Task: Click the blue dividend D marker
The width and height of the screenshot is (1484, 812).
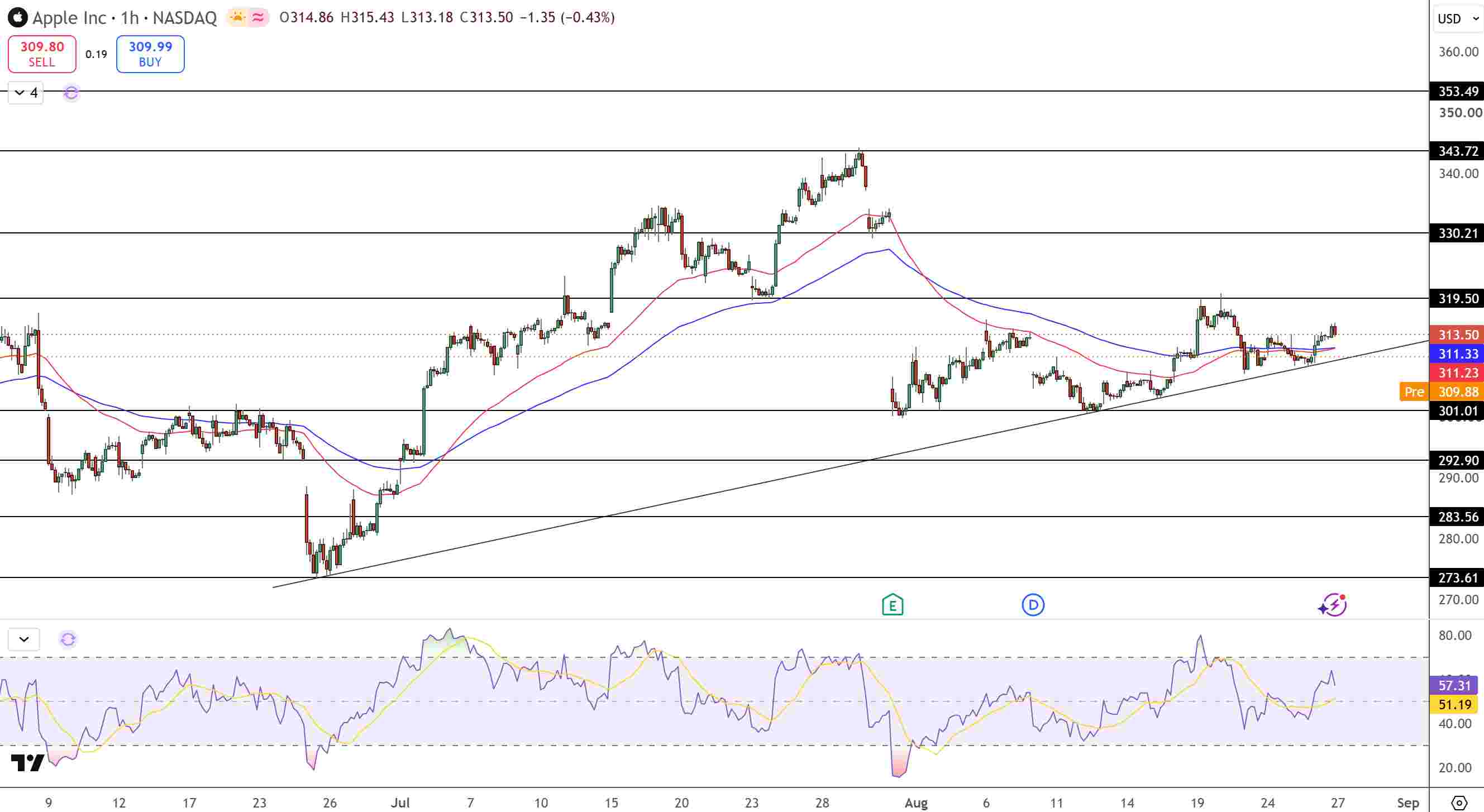Action: 1033,605
